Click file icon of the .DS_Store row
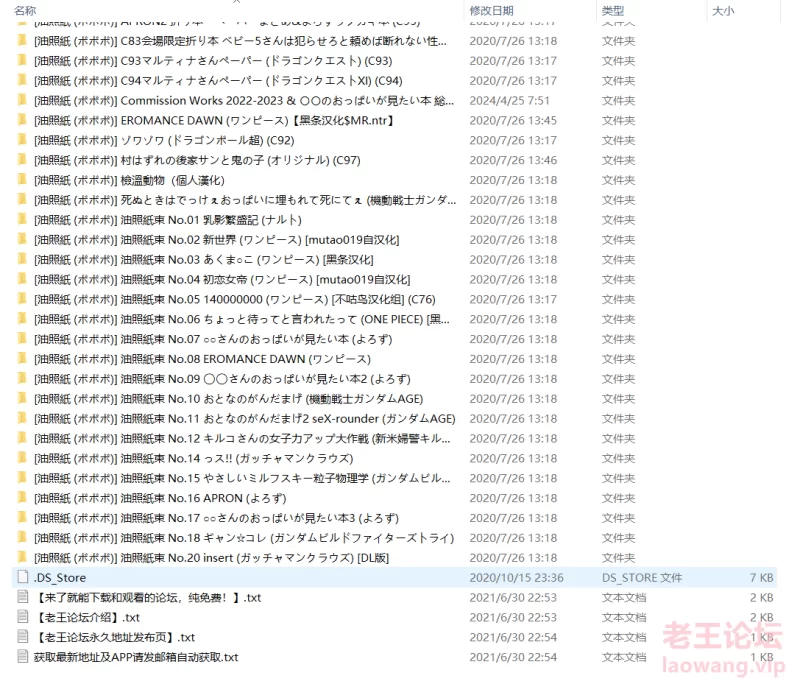Image resolution: width=800 pixels, height=684 pixels. [22, 577]
